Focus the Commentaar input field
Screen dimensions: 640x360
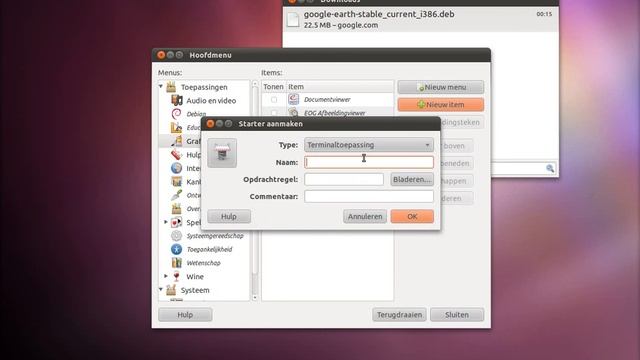click(x=369, y=196)
